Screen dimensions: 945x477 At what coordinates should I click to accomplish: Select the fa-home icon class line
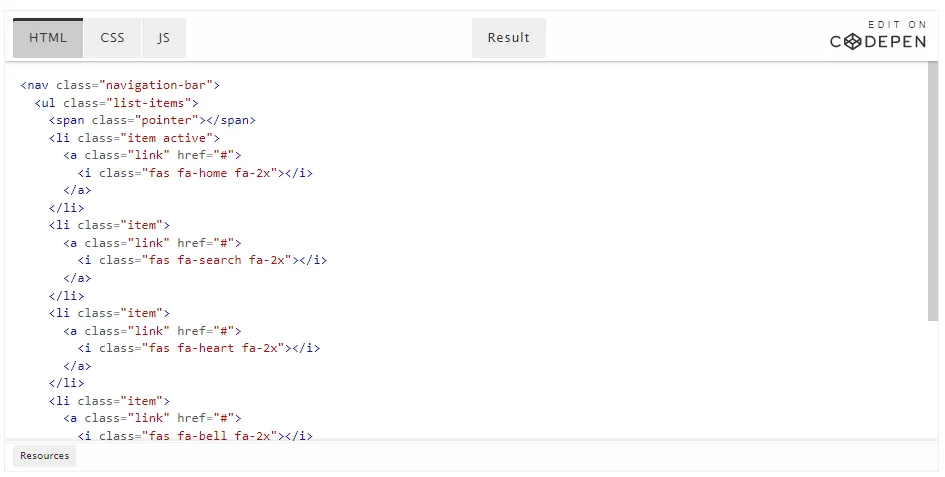click(x=195, y=173)
